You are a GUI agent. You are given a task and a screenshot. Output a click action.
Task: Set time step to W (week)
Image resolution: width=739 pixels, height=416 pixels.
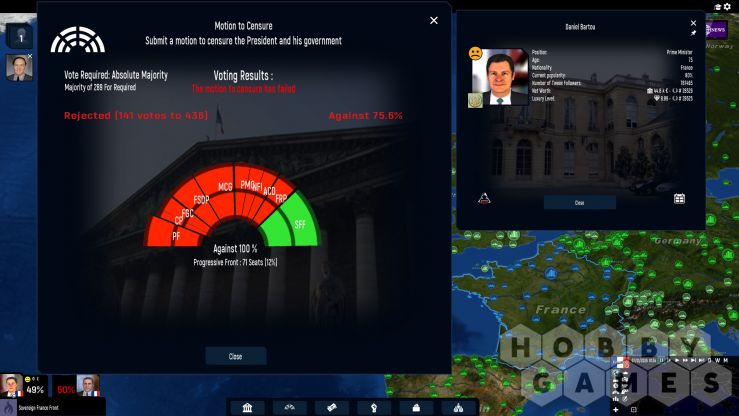tap(717, 360)
